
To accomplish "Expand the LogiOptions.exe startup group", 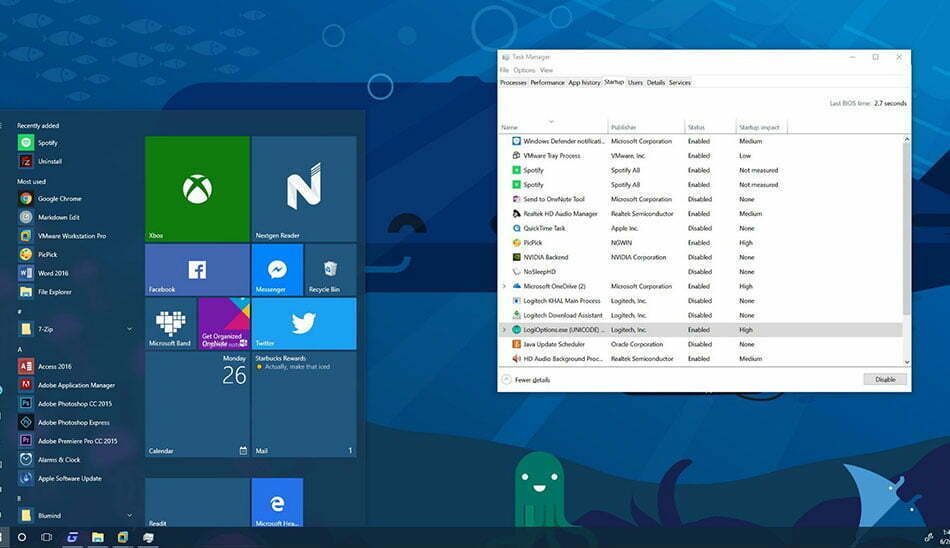I will click(504, 330).
